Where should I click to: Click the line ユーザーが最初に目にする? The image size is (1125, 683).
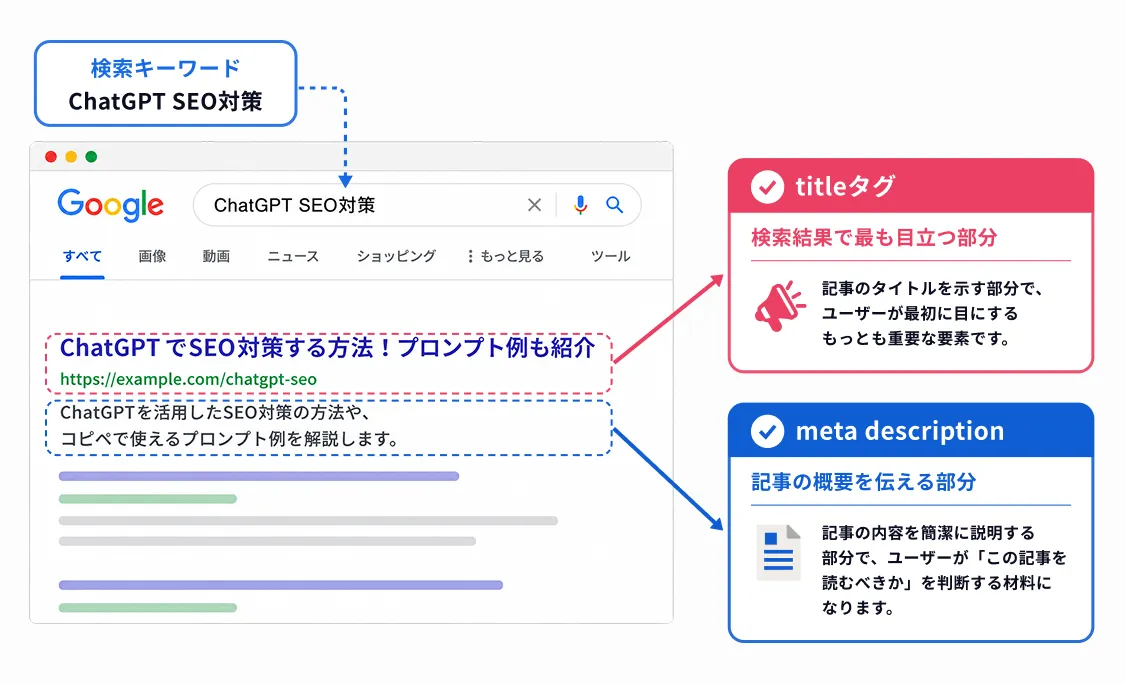tap(920, 314)
